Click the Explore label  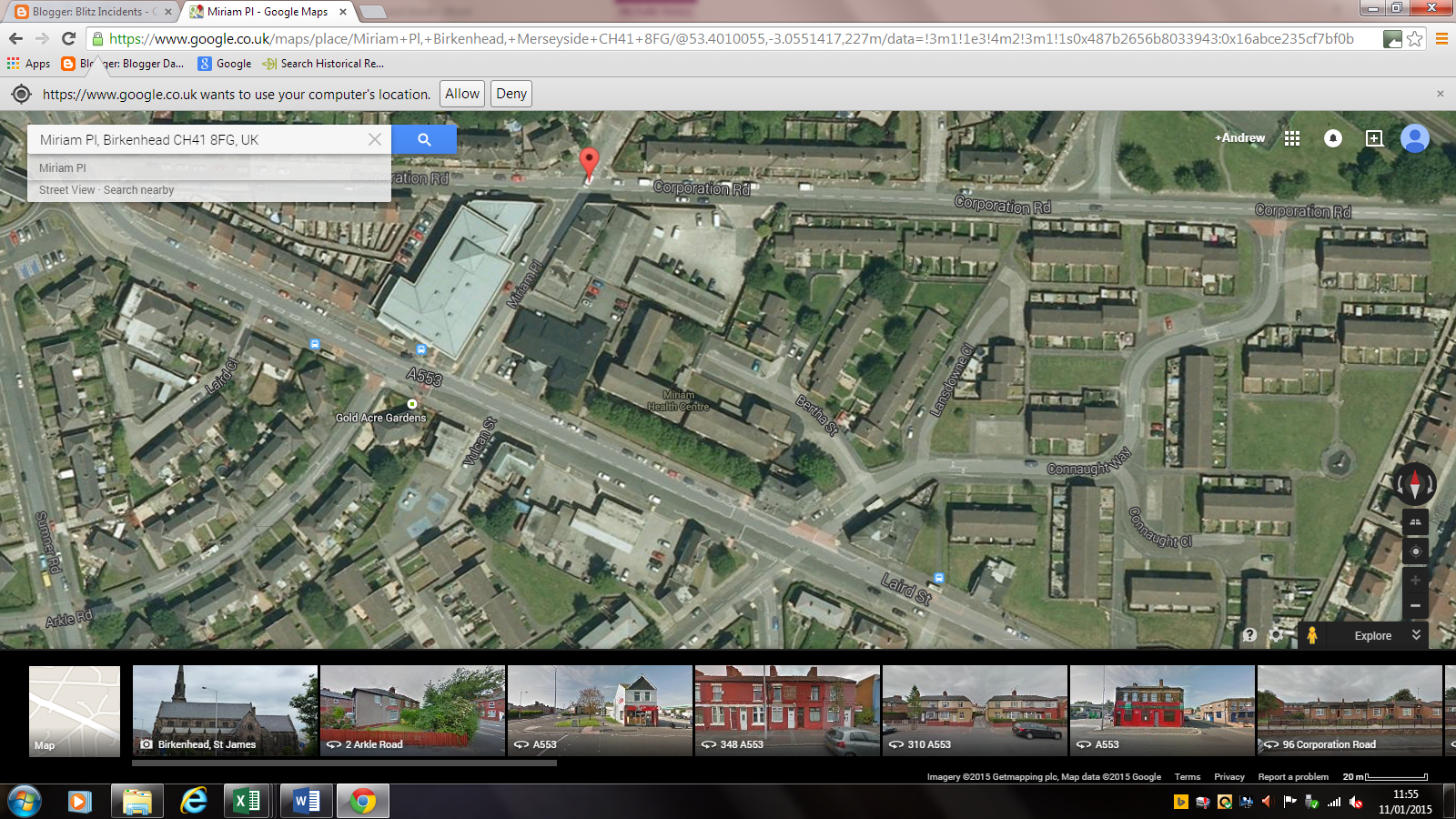(1372, 636)
